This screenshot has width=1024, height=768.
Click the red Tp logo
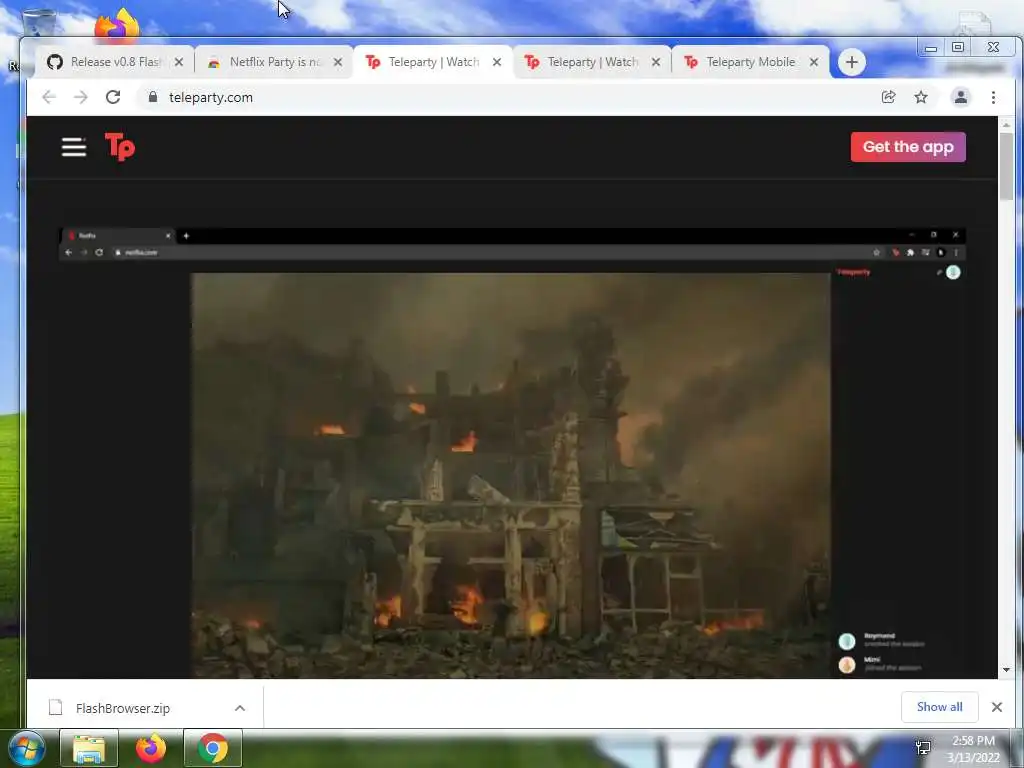click(120, 146)
